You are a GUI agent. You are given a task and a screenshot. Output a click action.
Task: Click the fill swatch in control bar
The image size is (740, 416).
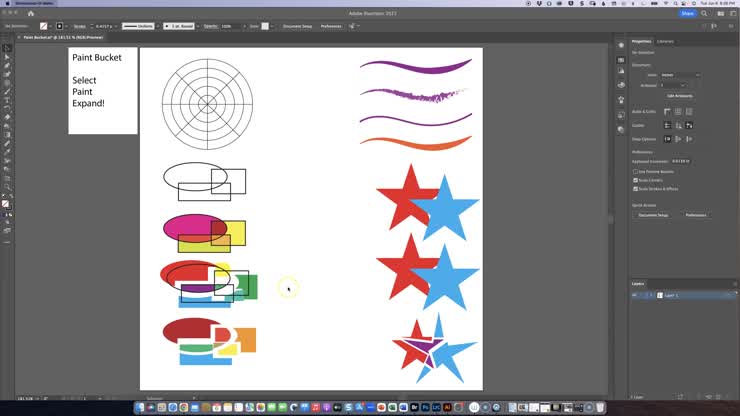coord(43,26)
